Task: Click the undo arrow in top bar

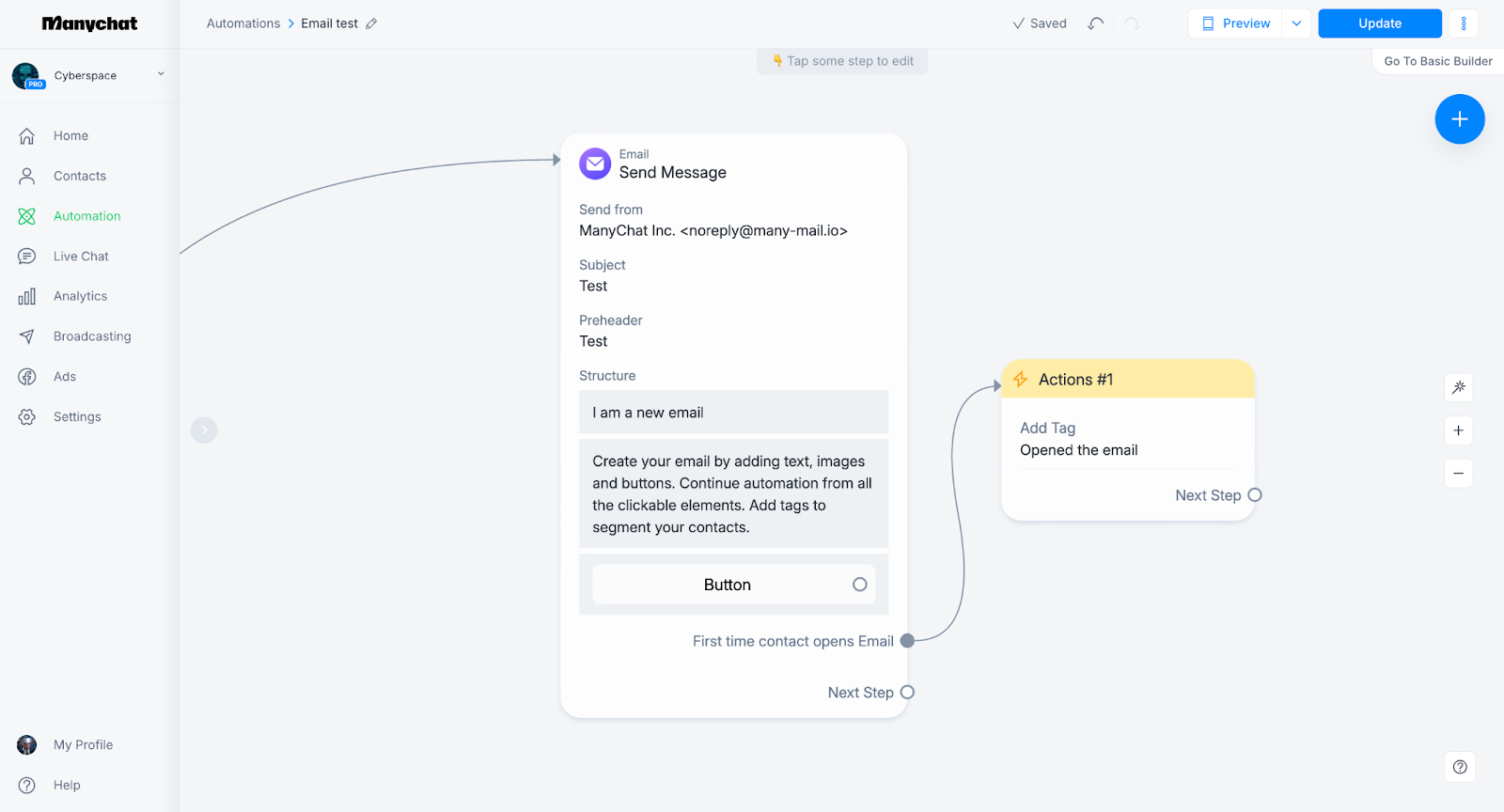Action: tap(1095, 23)
